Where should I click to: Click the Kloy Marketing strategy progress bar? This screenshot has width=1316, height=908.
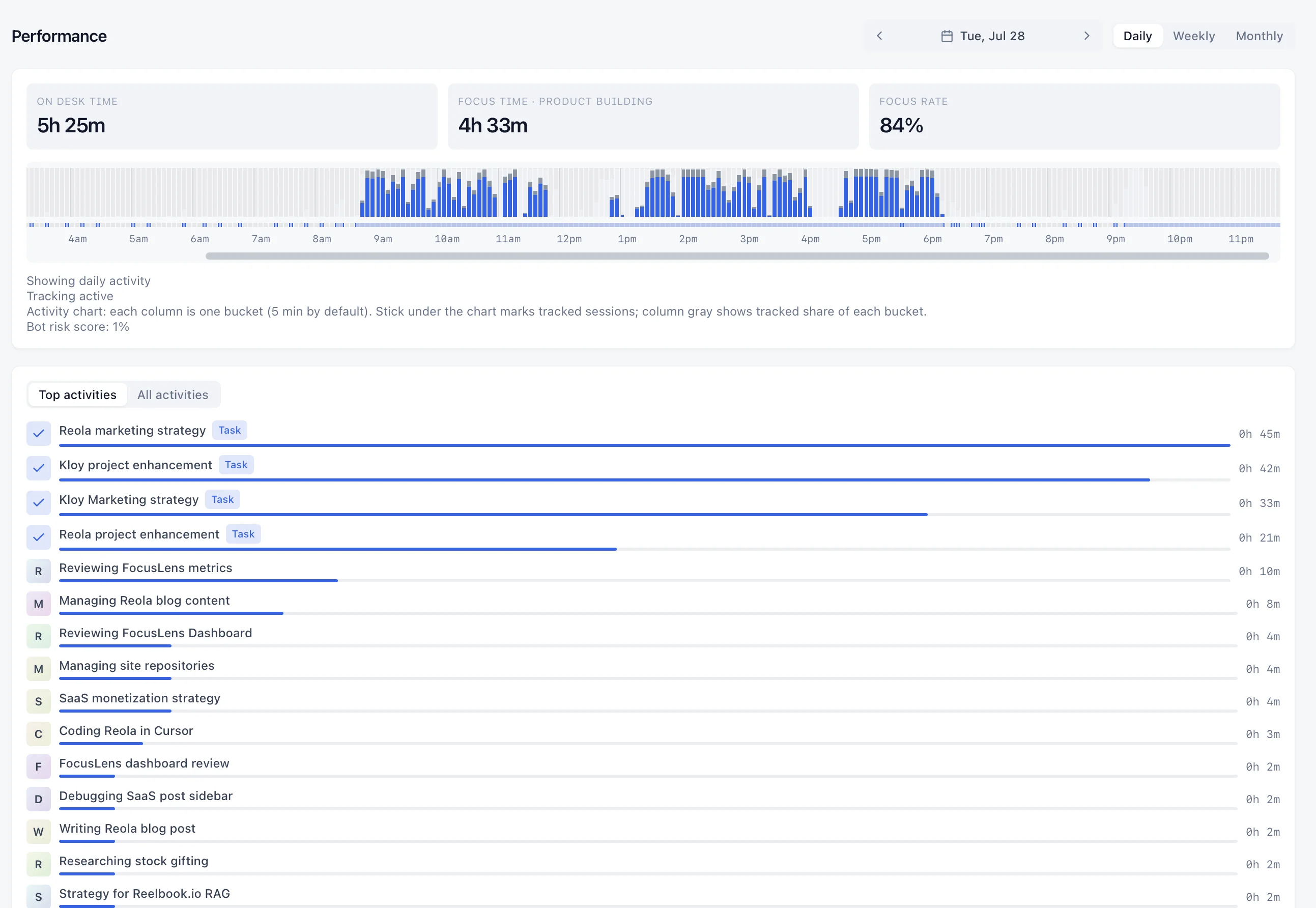pos(644,515)
